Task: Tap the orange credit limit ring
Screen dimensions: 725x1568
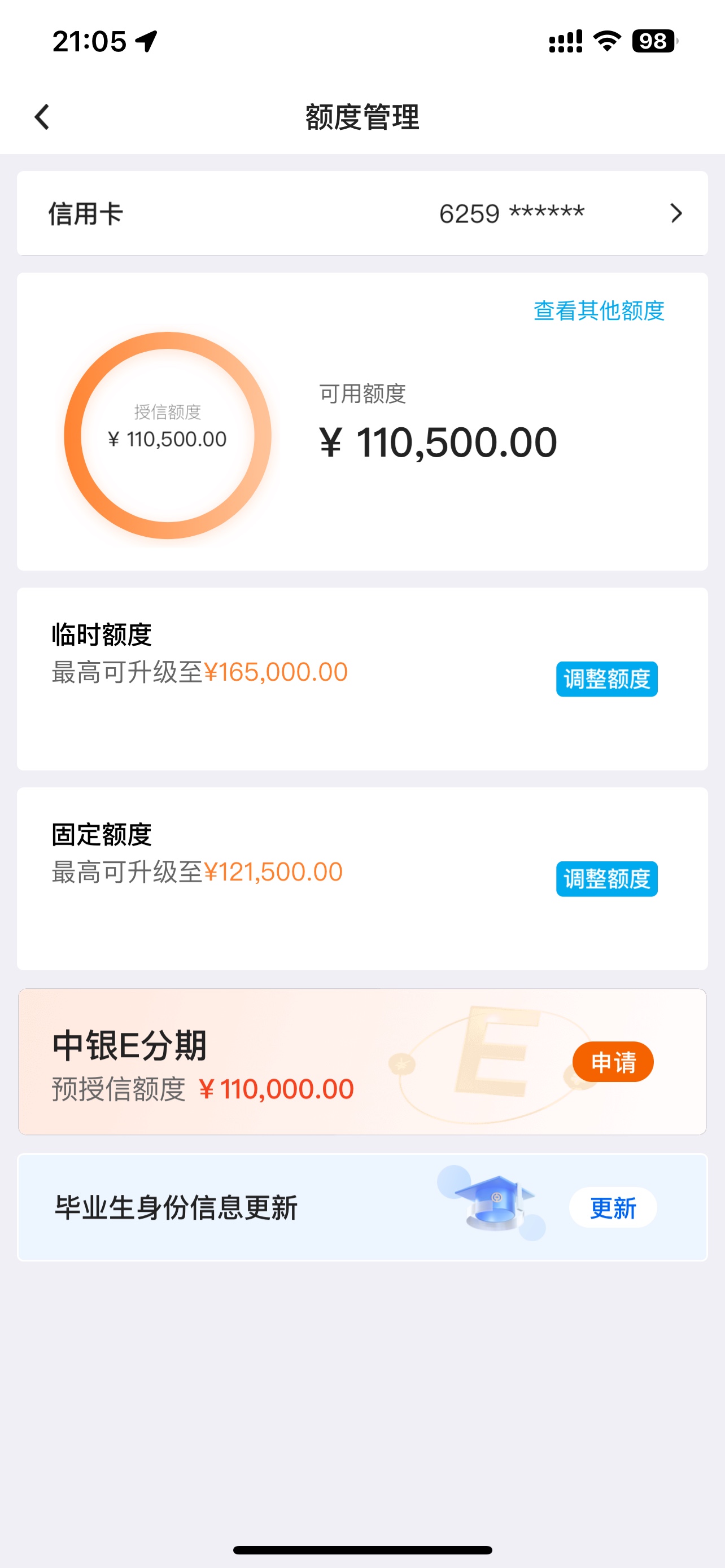Action: click(167, 435)
